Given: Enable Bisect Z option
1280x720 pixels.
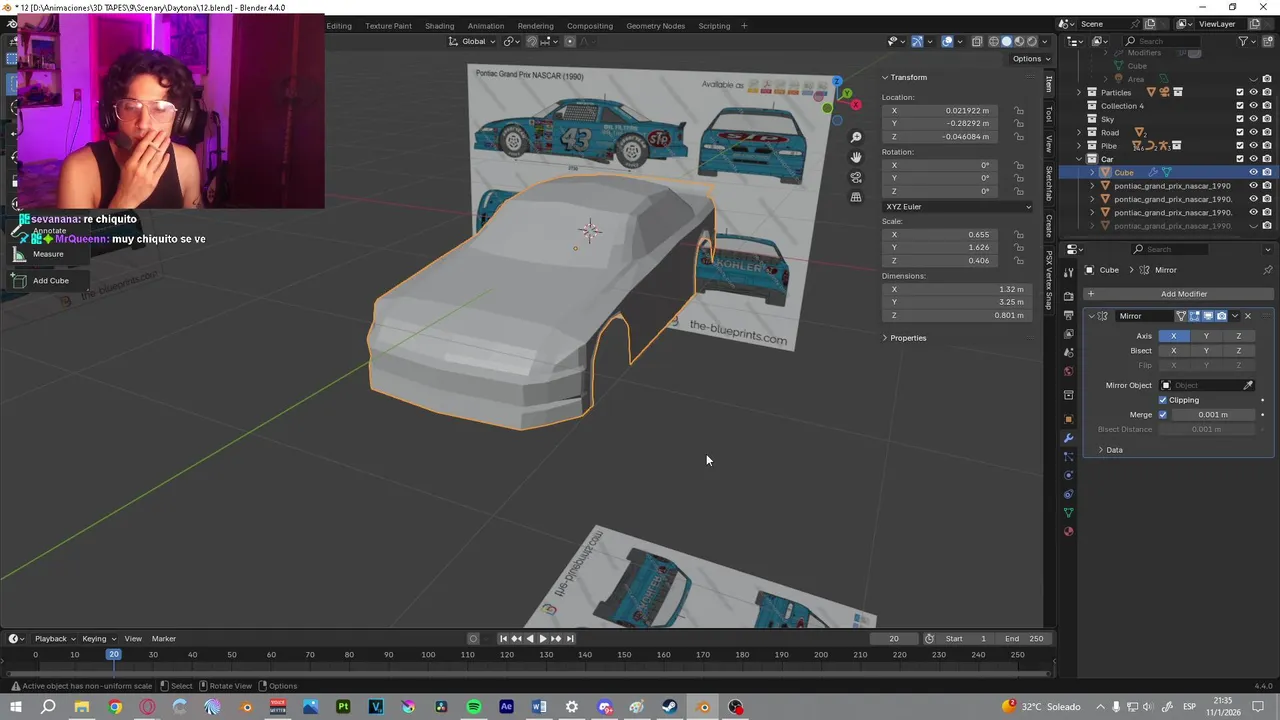Looking at the screenshot, I should click(1238, 351).
